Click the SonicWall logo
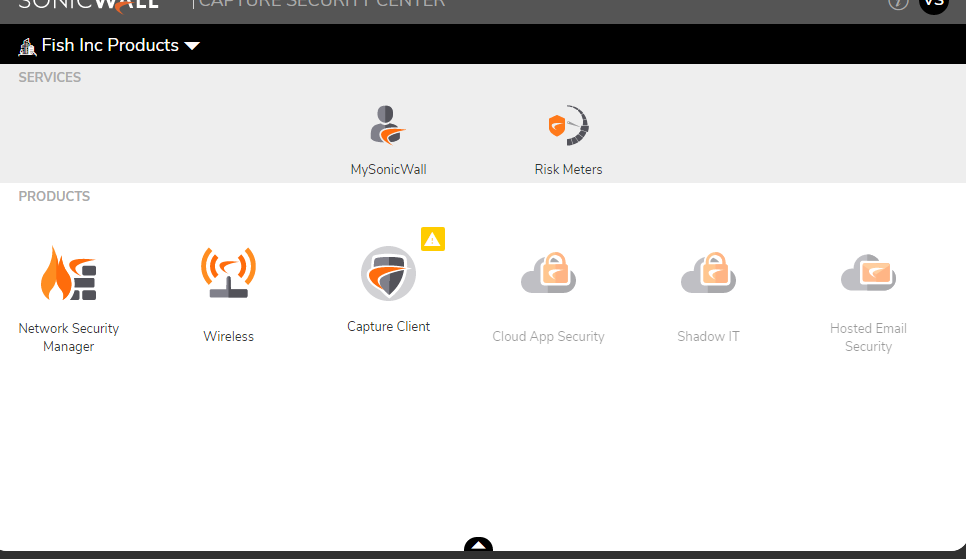The width and height of the screenshot is (966, 559). coord(88,5)
